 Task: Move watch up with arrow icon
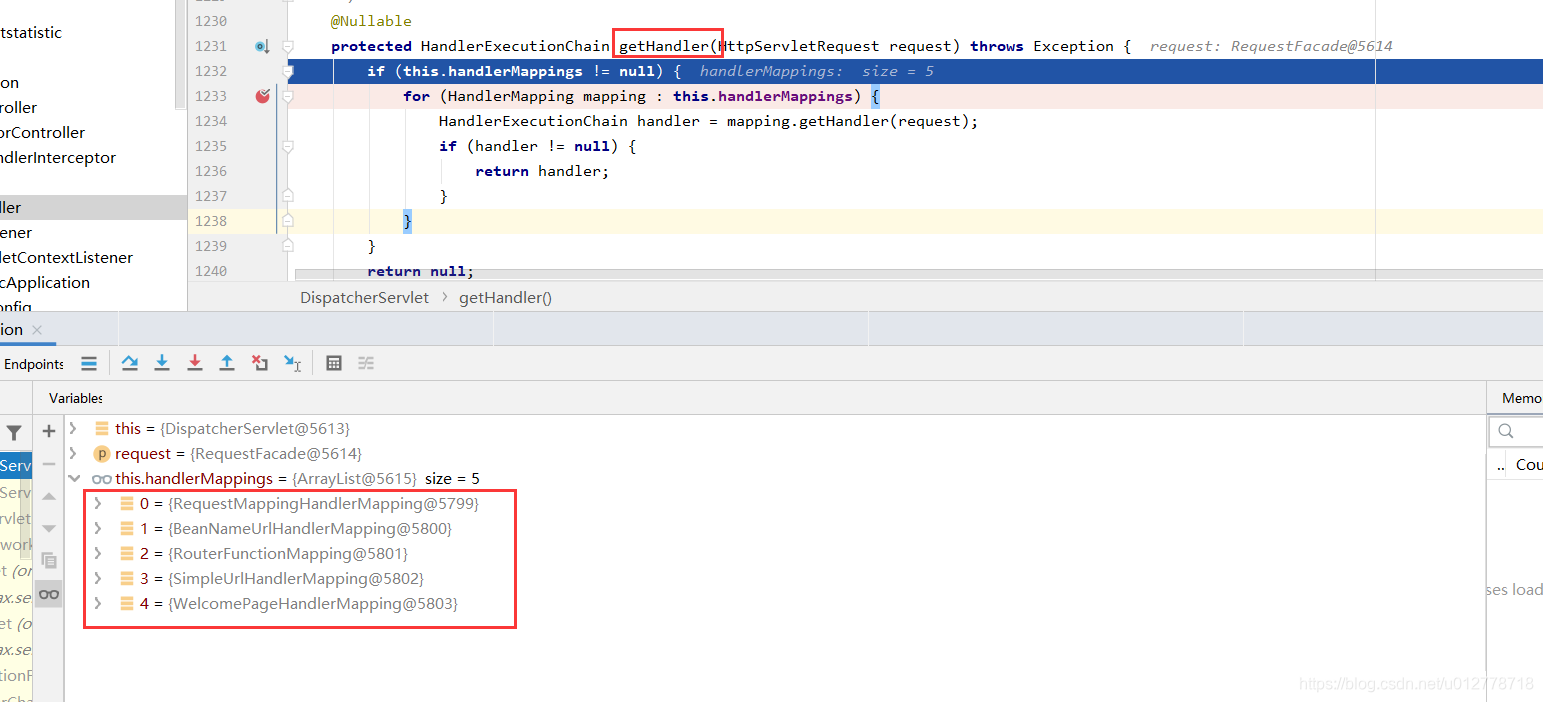pos(49,496)
